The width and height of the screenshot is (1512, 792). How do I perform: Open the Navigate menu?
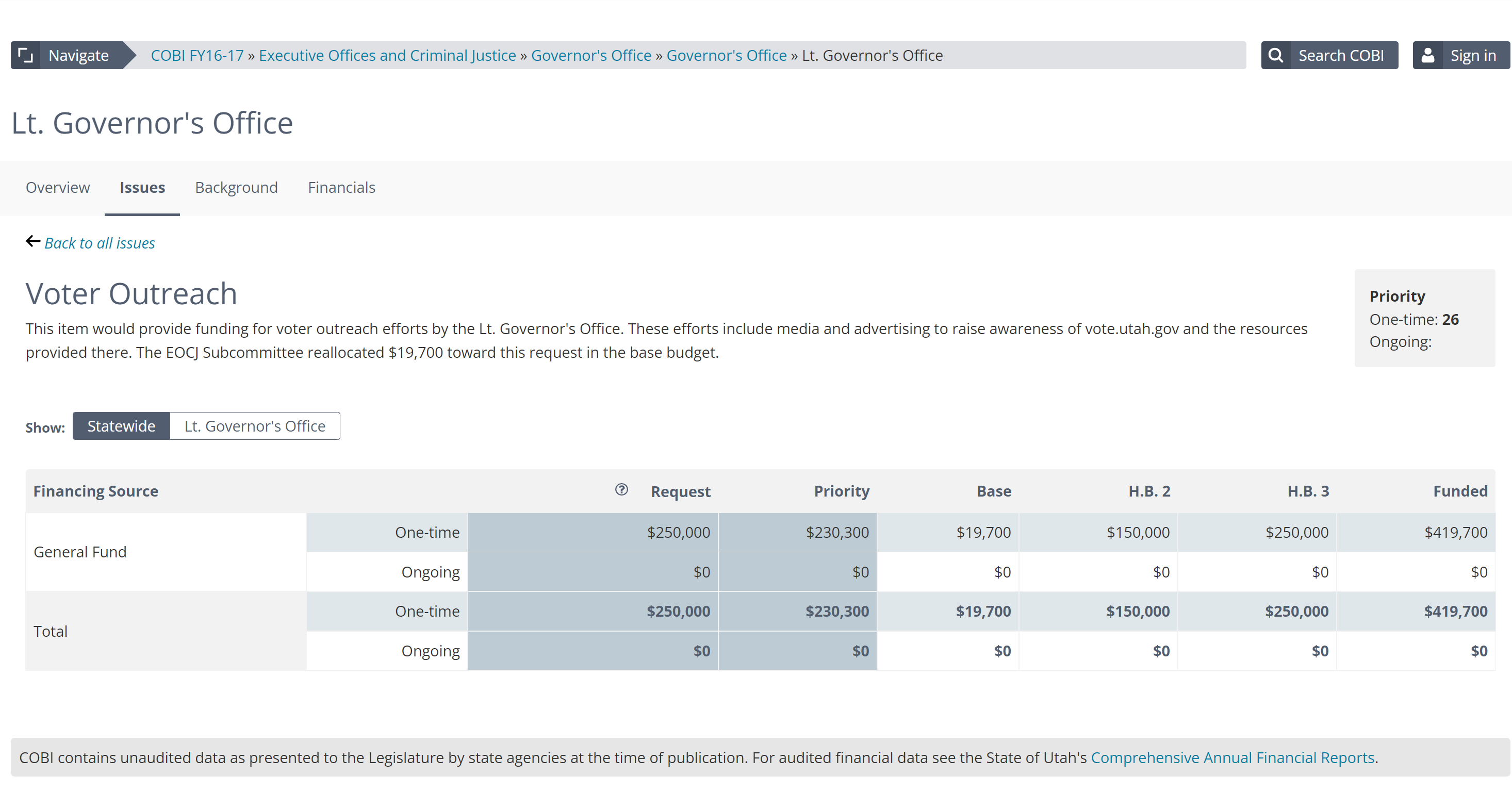79,55
